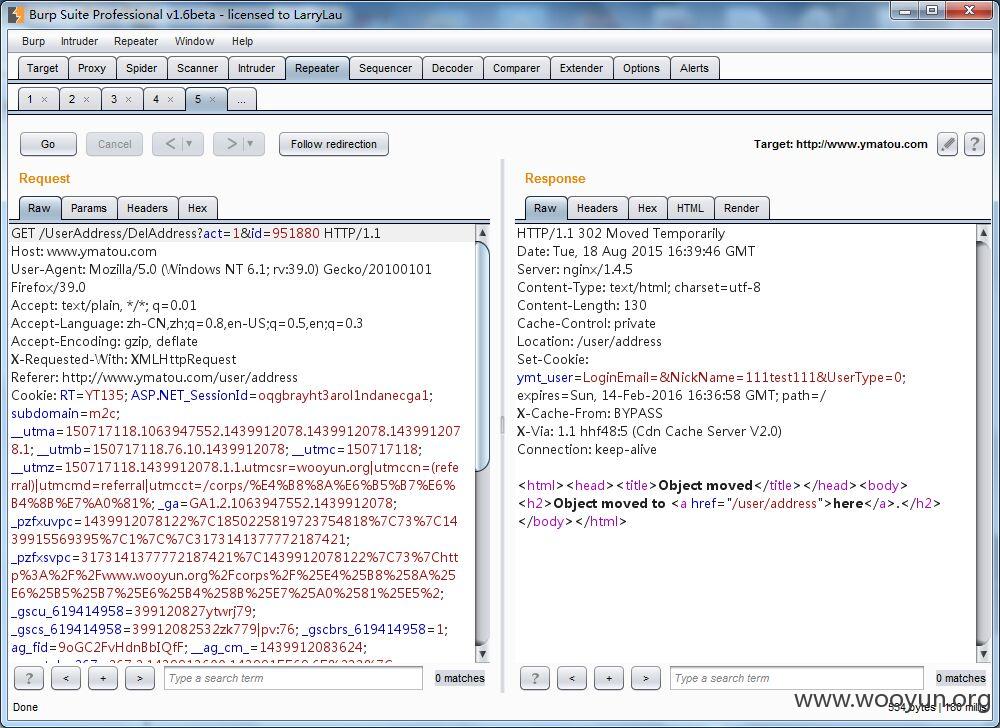Image resolution: width=1000 pixels, height=728 pixels.
Task: Switch to the Decoder tool tab
Action: (x=452, y=68)
